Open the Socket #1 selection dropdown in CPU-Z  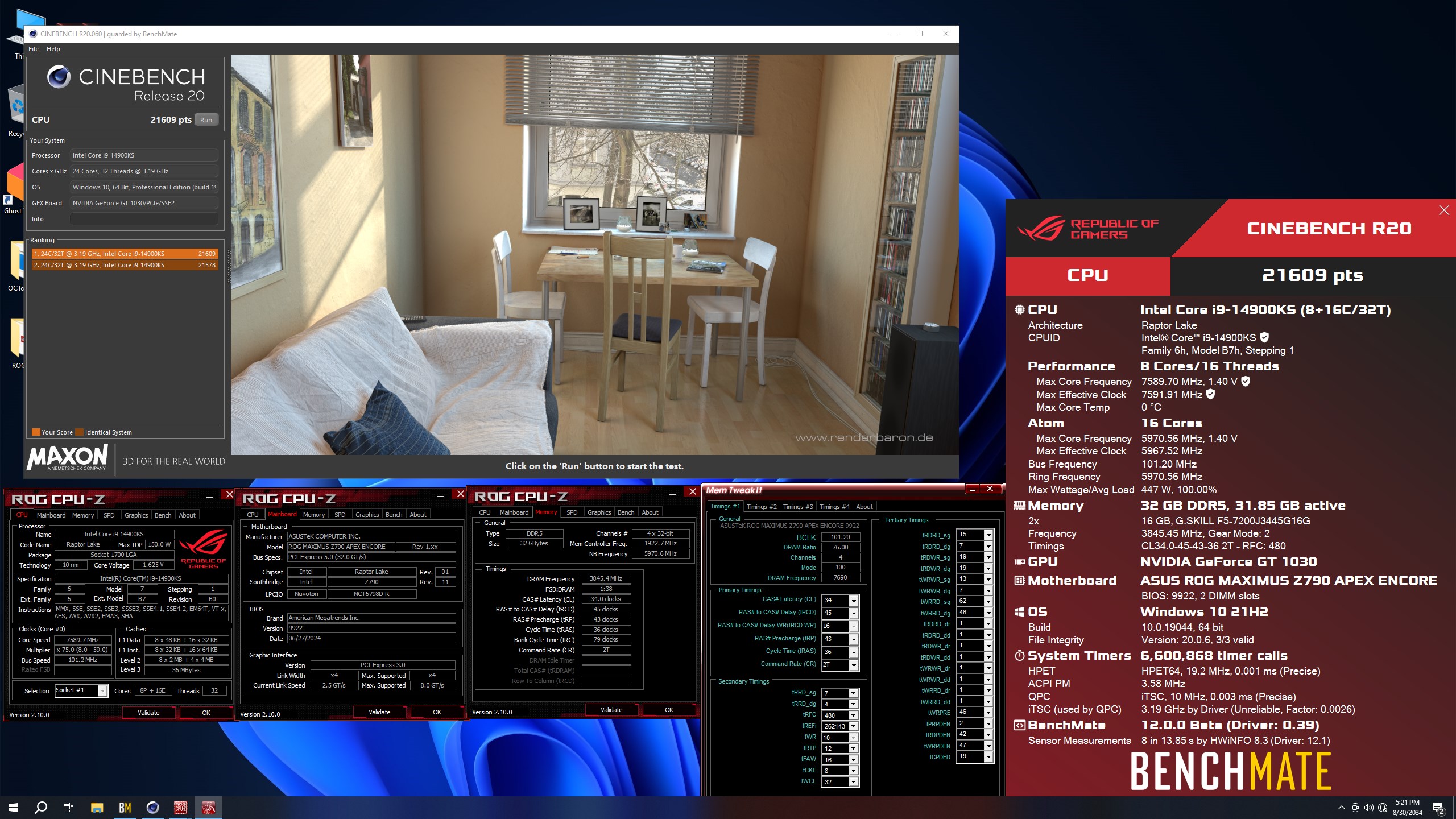102,690
